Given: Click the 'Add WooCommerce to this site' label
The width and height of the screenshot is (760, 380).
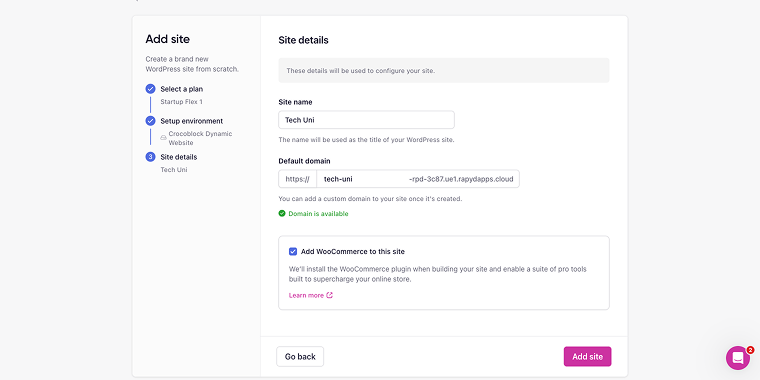Looking at the screenshot, I should pos(353,252).
